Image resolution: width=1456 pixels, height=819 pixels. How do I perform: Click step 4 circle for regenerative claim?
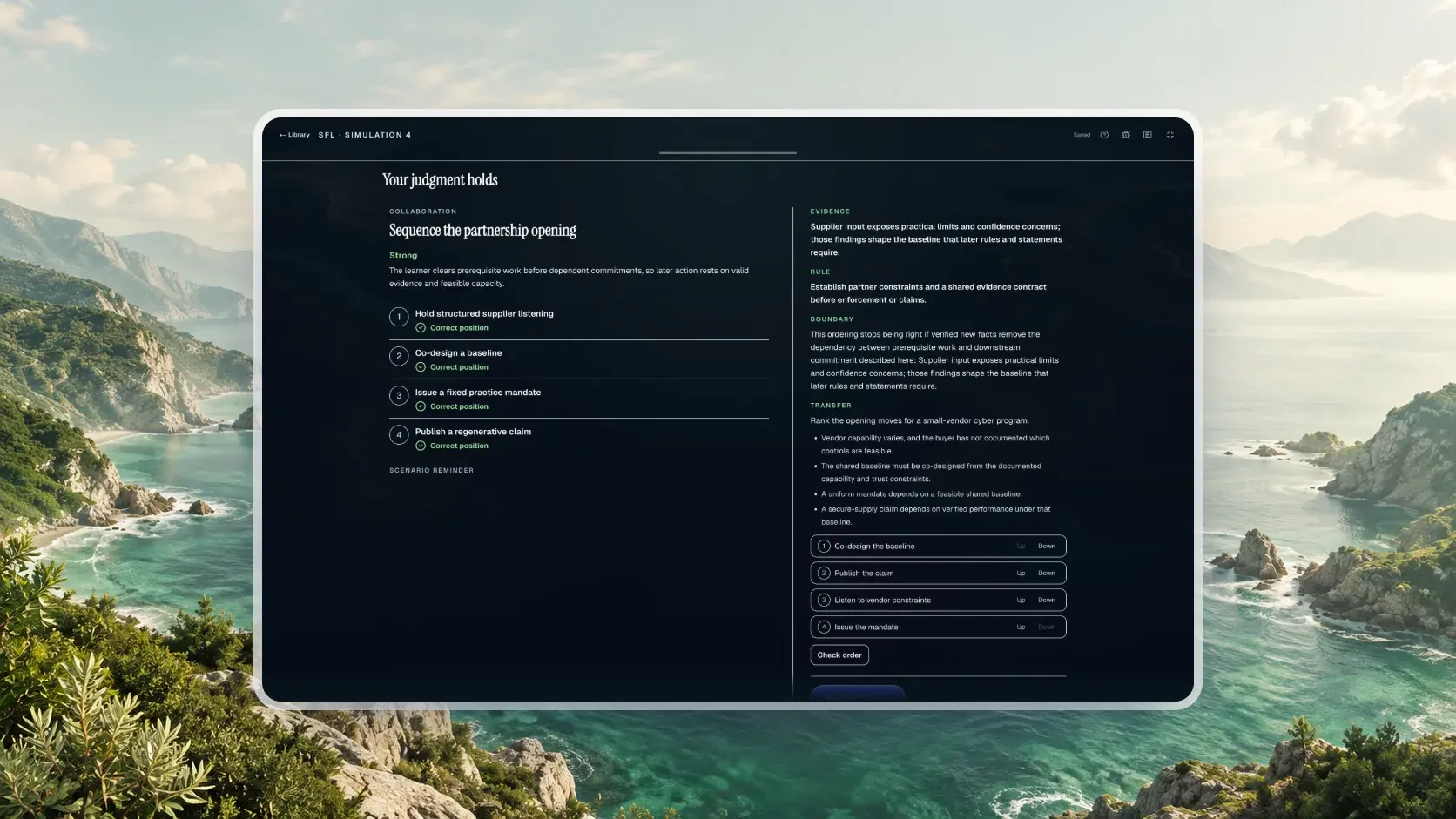[x=399, y=435]
